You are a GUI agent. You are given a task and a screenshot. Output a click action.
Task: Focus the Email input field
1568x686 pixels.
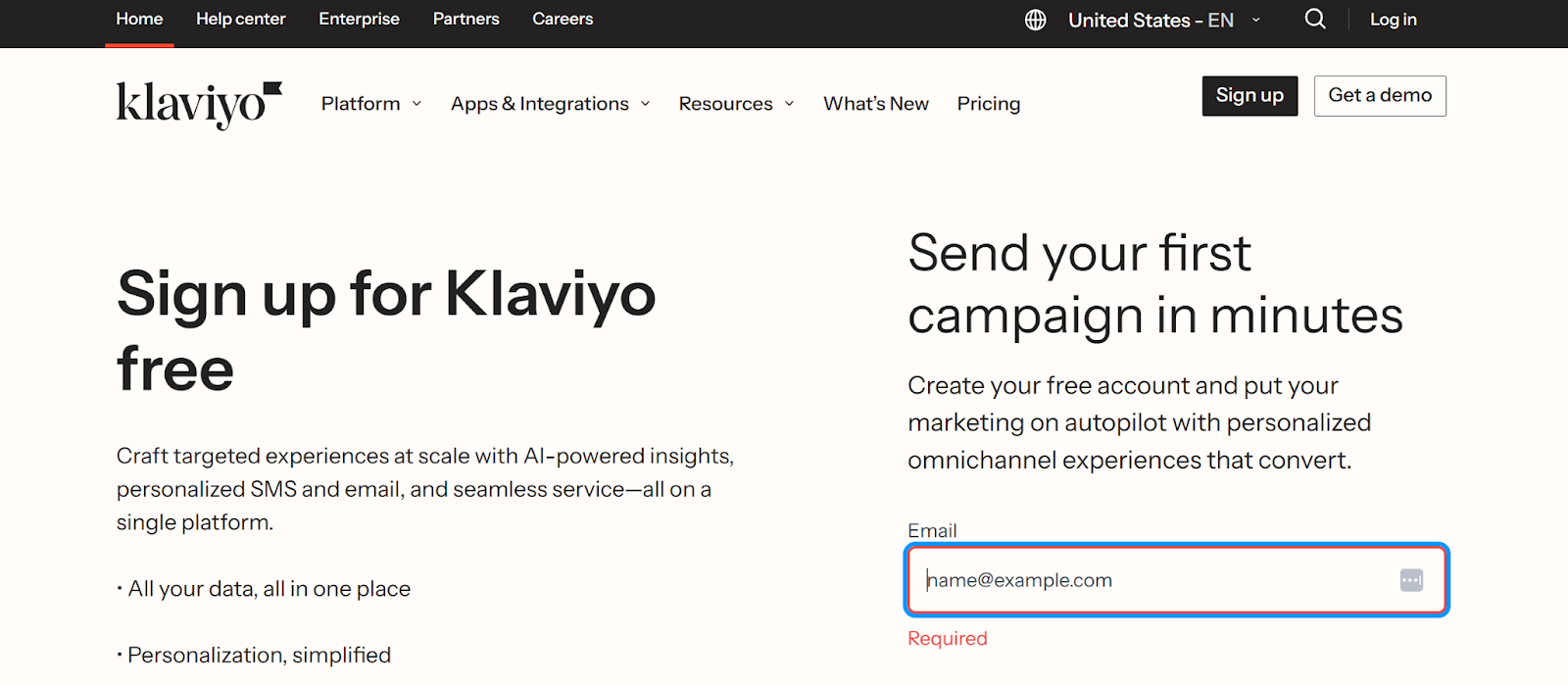pyautogui.click(x=1156, y=580)
